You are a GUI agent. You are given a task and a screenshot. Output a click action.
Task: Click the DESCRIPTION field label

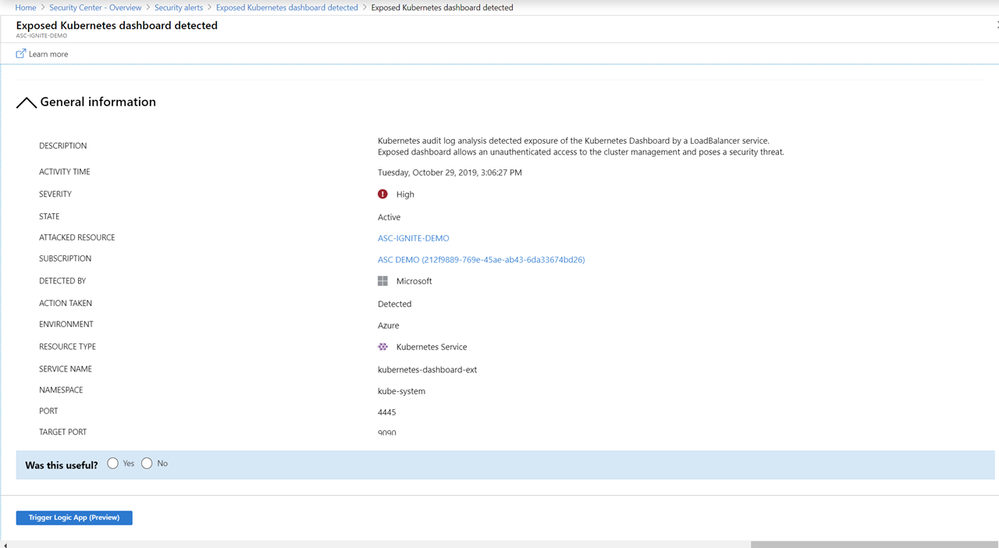(63, 146)
